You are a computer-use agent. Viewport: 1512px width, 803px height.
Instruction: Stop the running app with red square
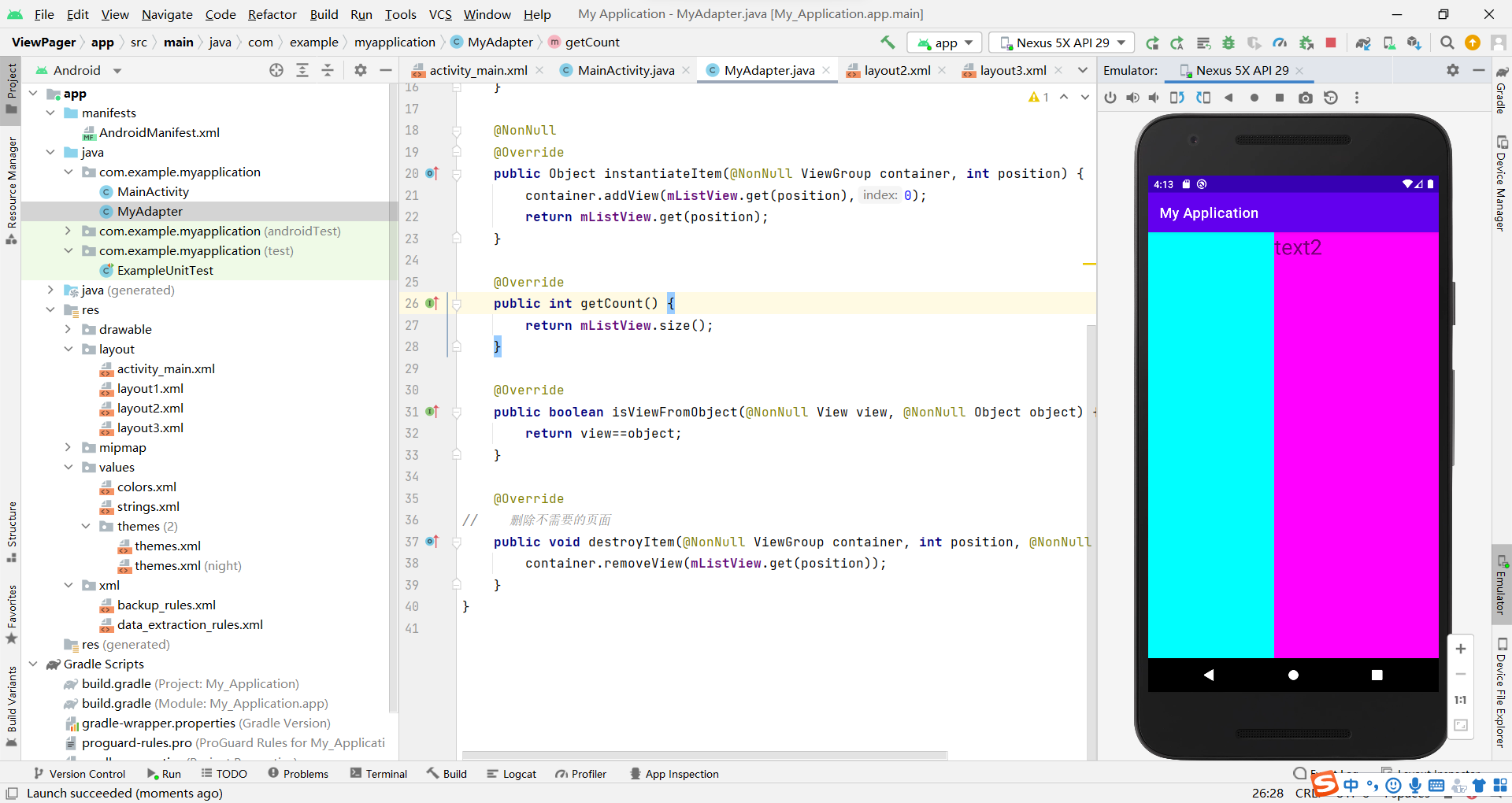pyautogui.click(x=1331, y=43)
